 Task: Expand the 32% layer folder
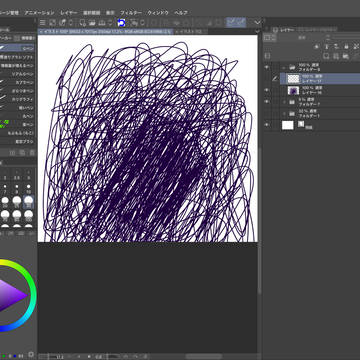tap(284, 113)
